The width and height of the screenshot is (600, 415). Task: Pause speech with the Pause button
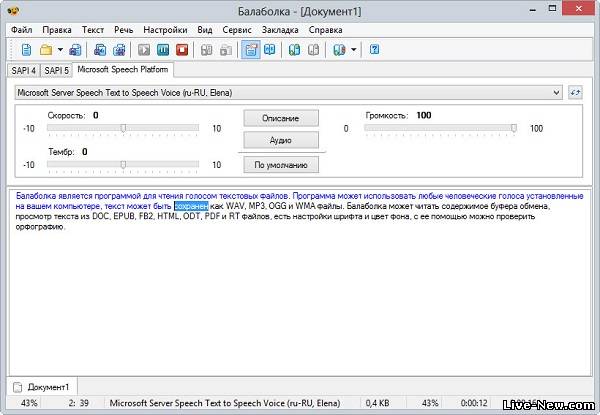pos(163,49)
